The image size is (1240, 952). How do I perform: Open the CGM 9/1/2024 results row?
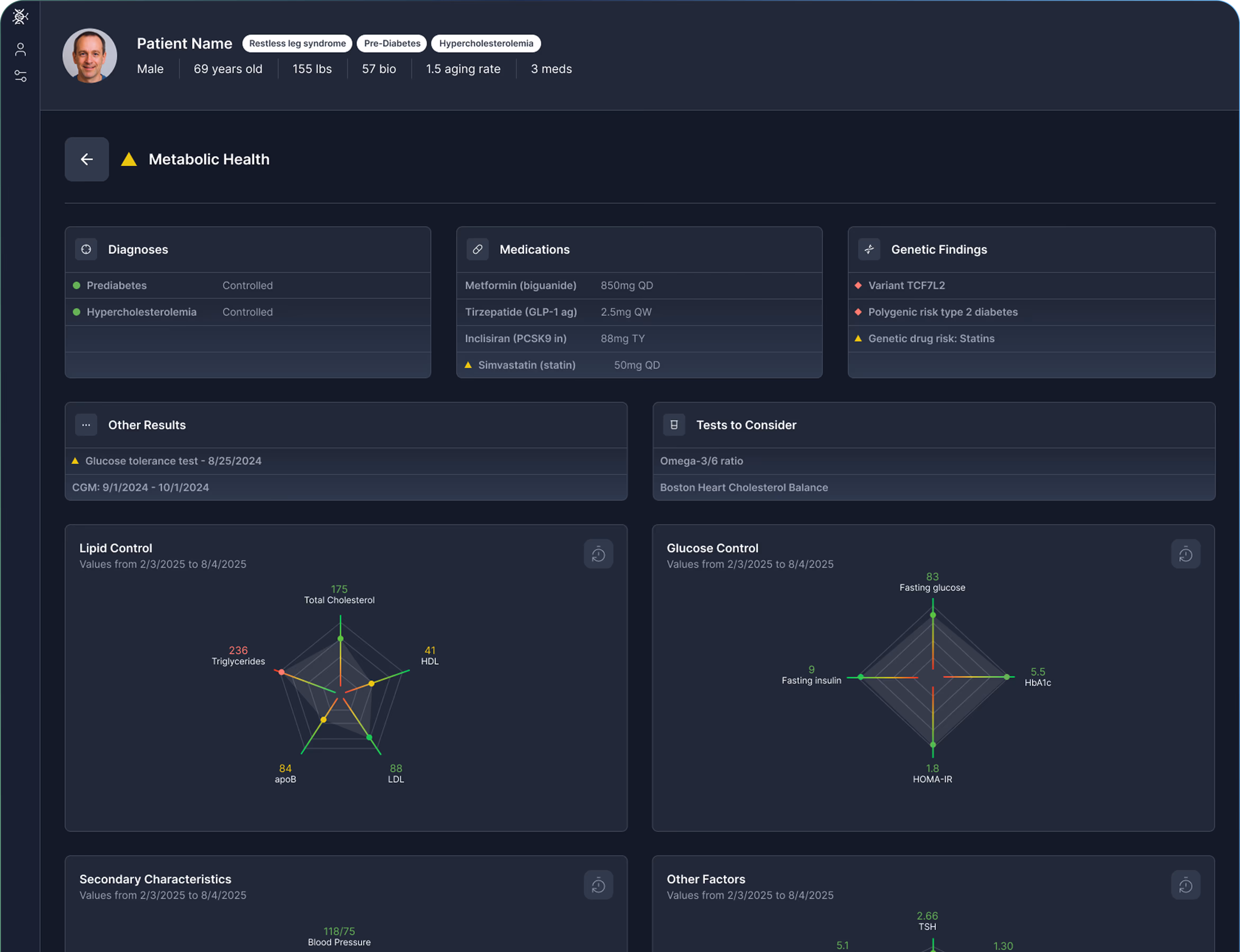click(140, 487)
